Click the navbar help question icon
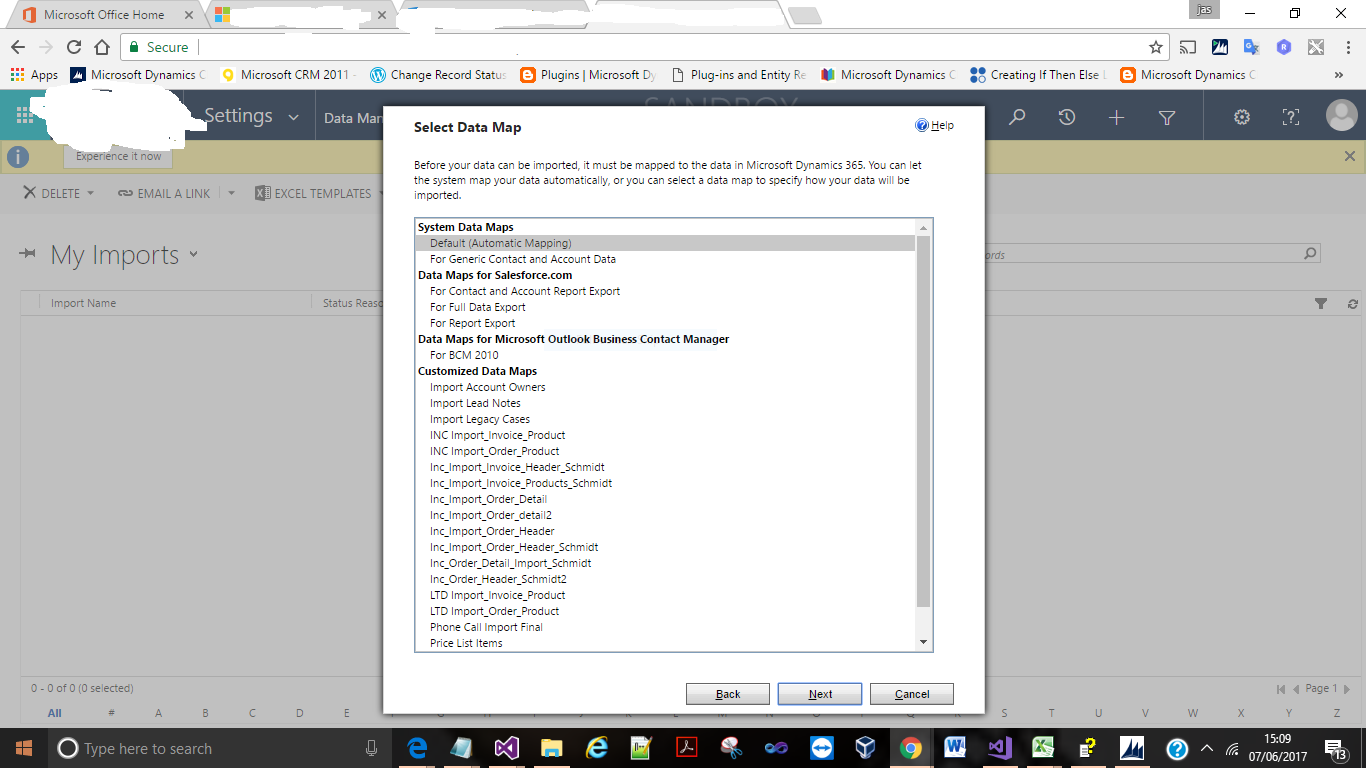This screenshot has height=768, width=1366. pyautogui.click(x=1290, y=117)
